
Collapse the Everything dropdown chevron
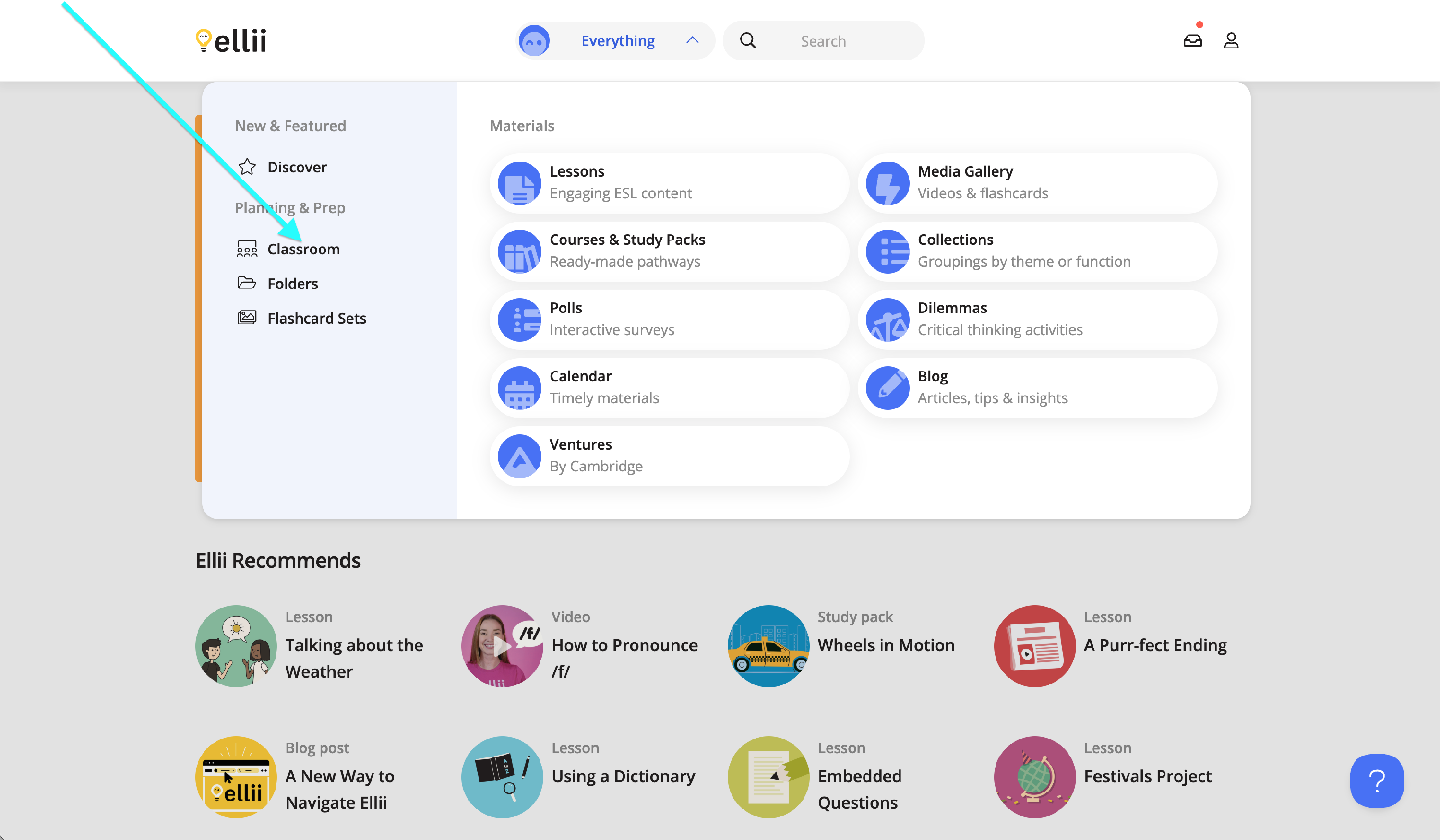[692, 41]
